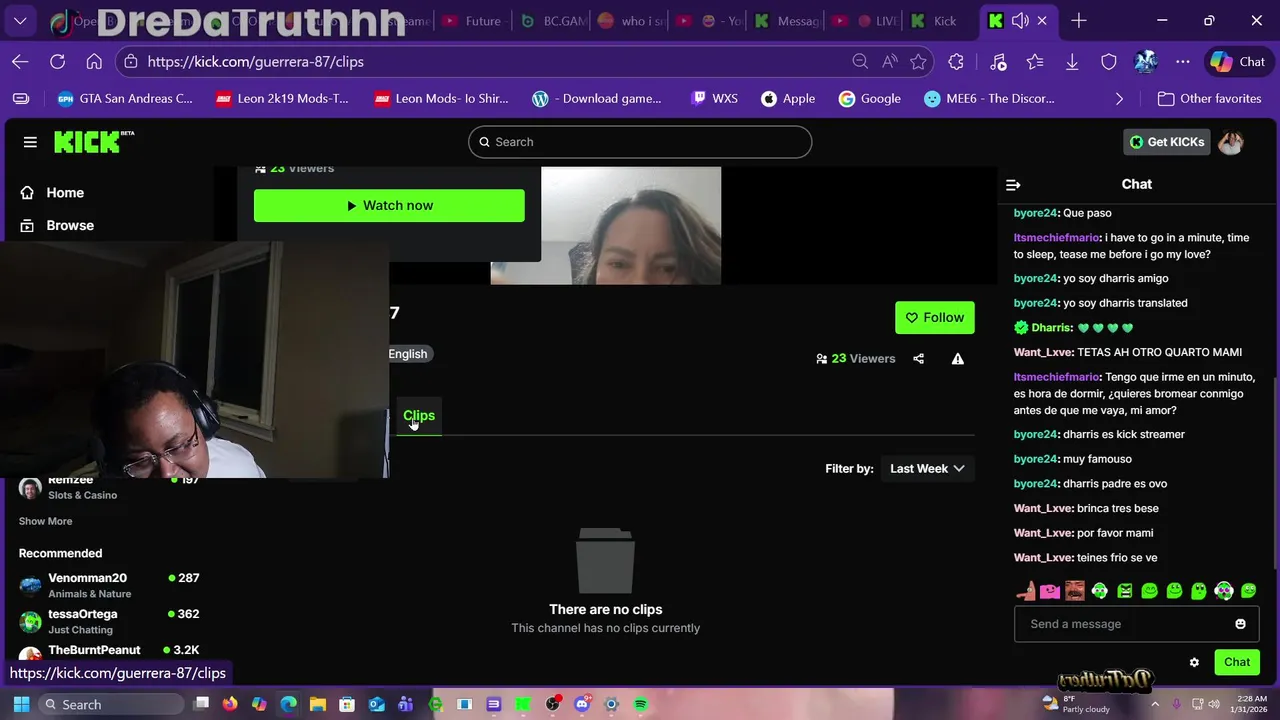The width and height of the screenshot is (1280, 720).
Task: Open a new browser tab
Action: coord(1078,21)
